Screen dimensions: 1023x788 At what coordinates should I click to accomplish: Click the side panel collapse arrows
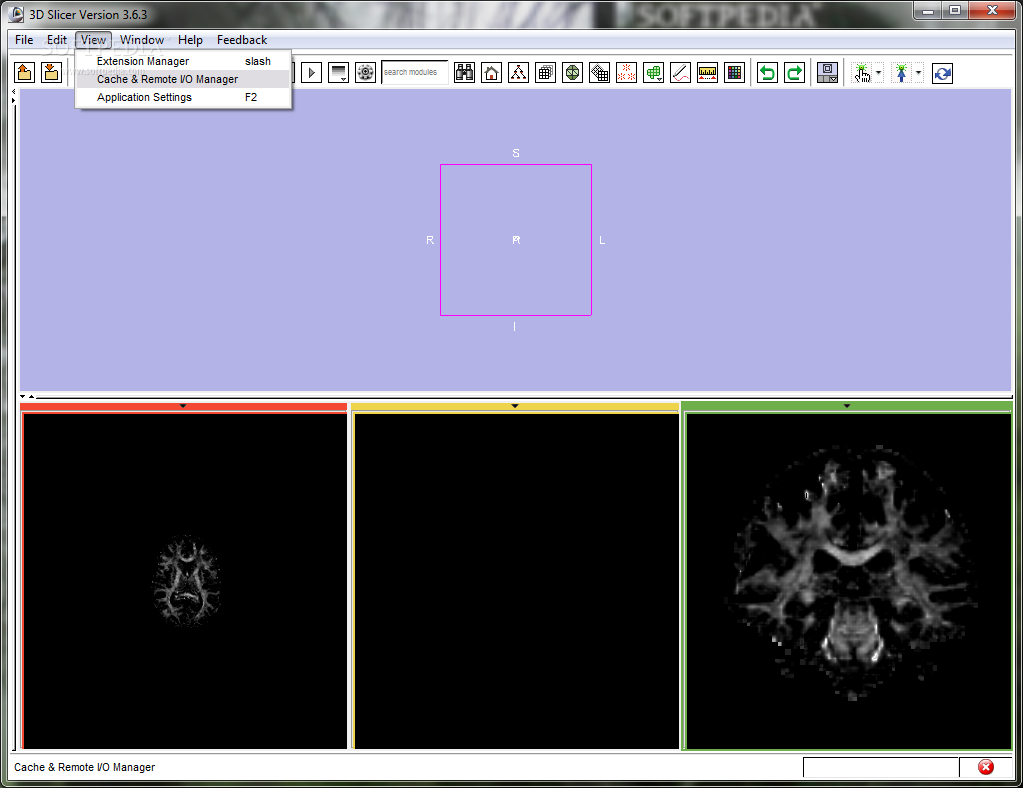[14, 97]
